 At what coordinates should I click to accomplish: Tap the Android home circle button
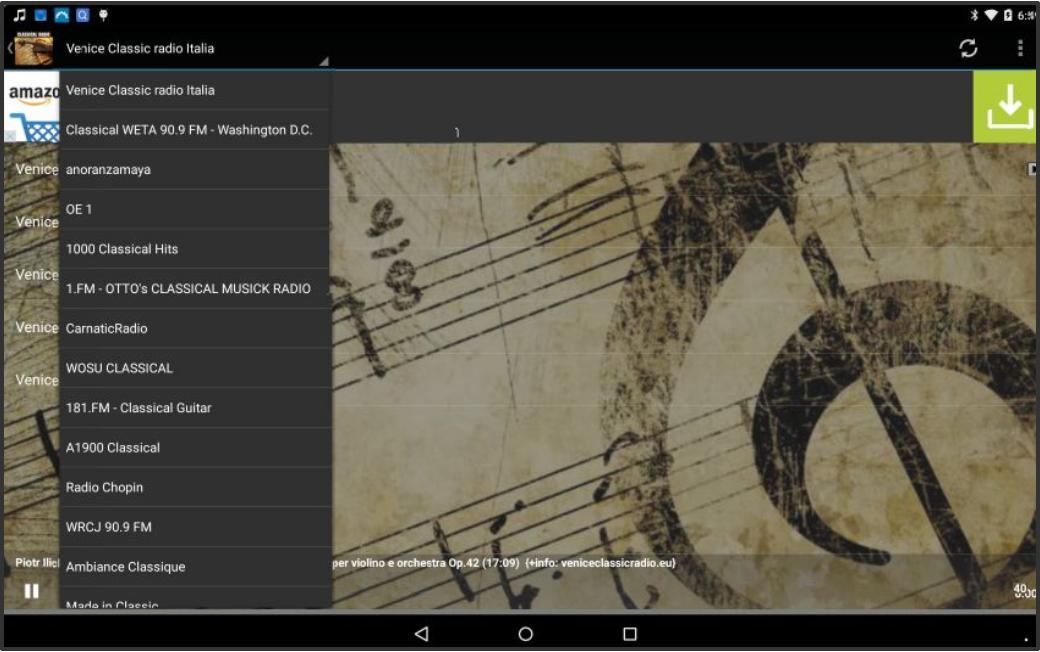[525, 633]
